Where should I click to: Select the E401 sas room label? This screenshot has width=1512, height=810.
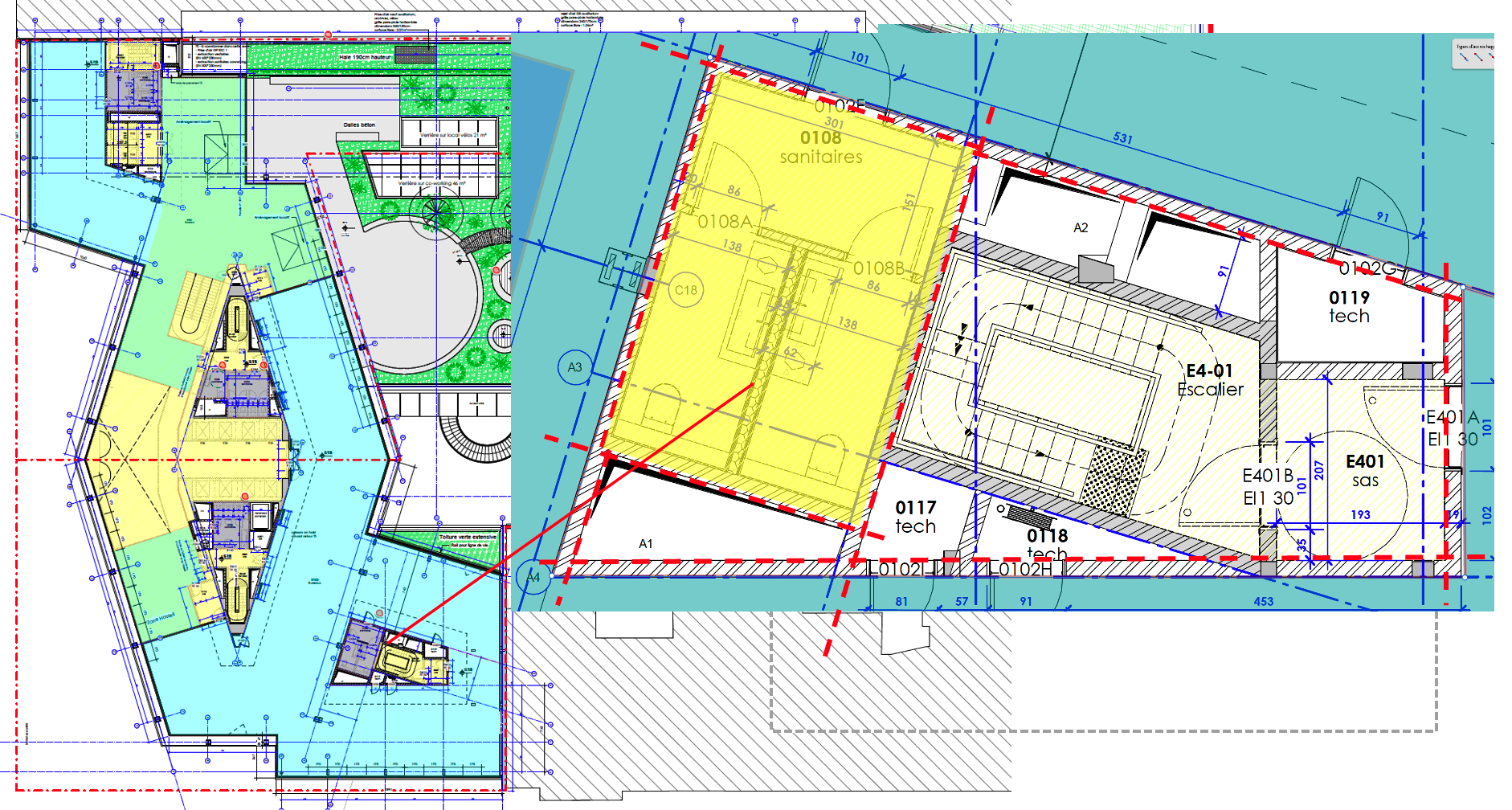(x=1365, y=471)
